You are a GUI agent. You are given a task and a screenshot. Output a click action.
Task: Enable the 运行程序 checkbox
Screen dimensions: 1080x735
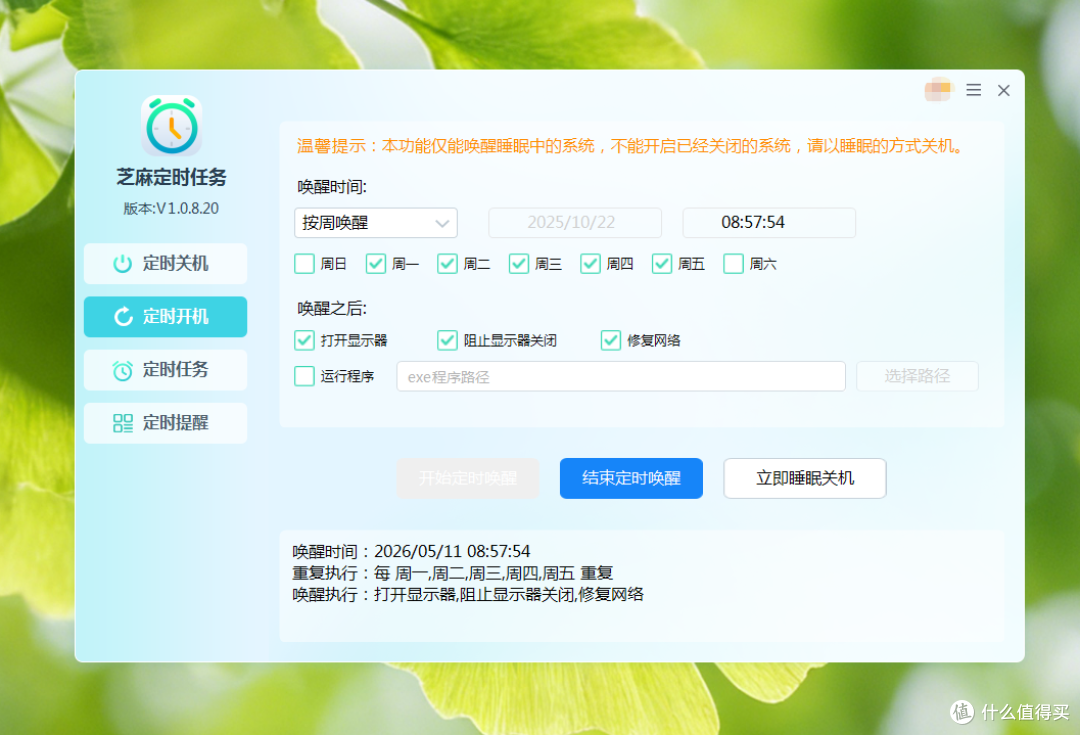(x=304, y=376)
